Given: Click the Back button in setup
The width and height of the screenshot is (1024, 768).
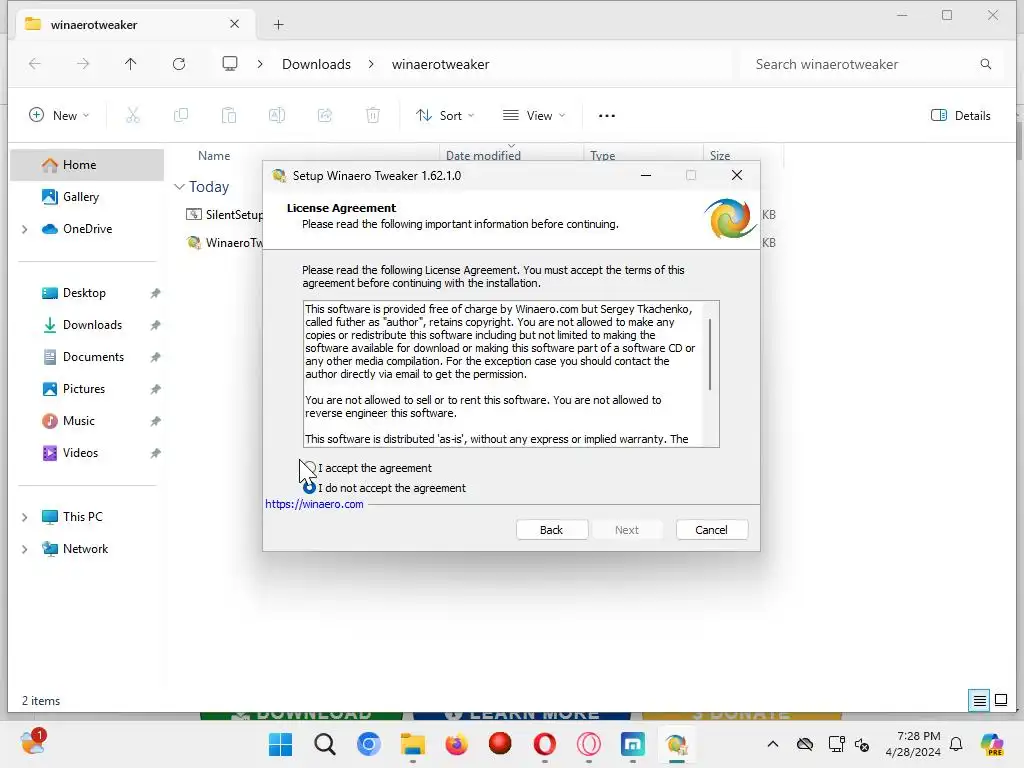Looking at the screenshot, I should tap(551, 530).
